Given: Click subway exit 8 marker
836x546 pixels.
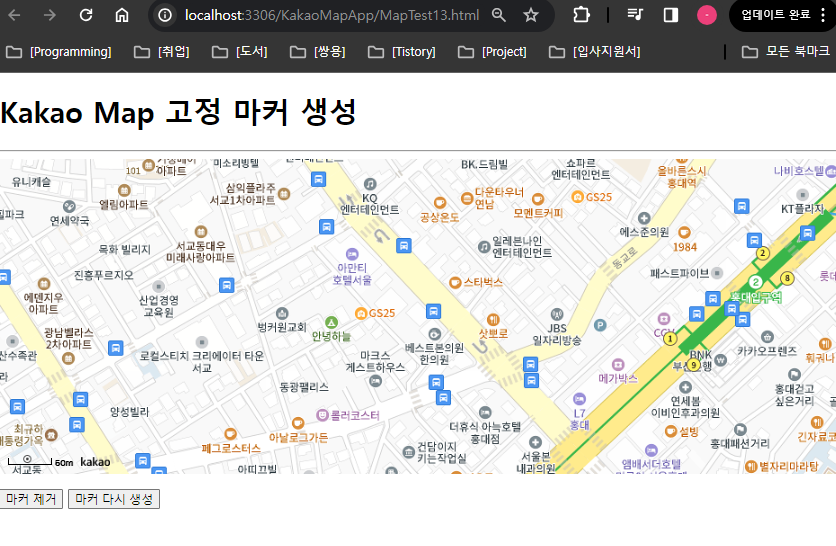Looking at the screenshot, I should (x=787, y=278).
